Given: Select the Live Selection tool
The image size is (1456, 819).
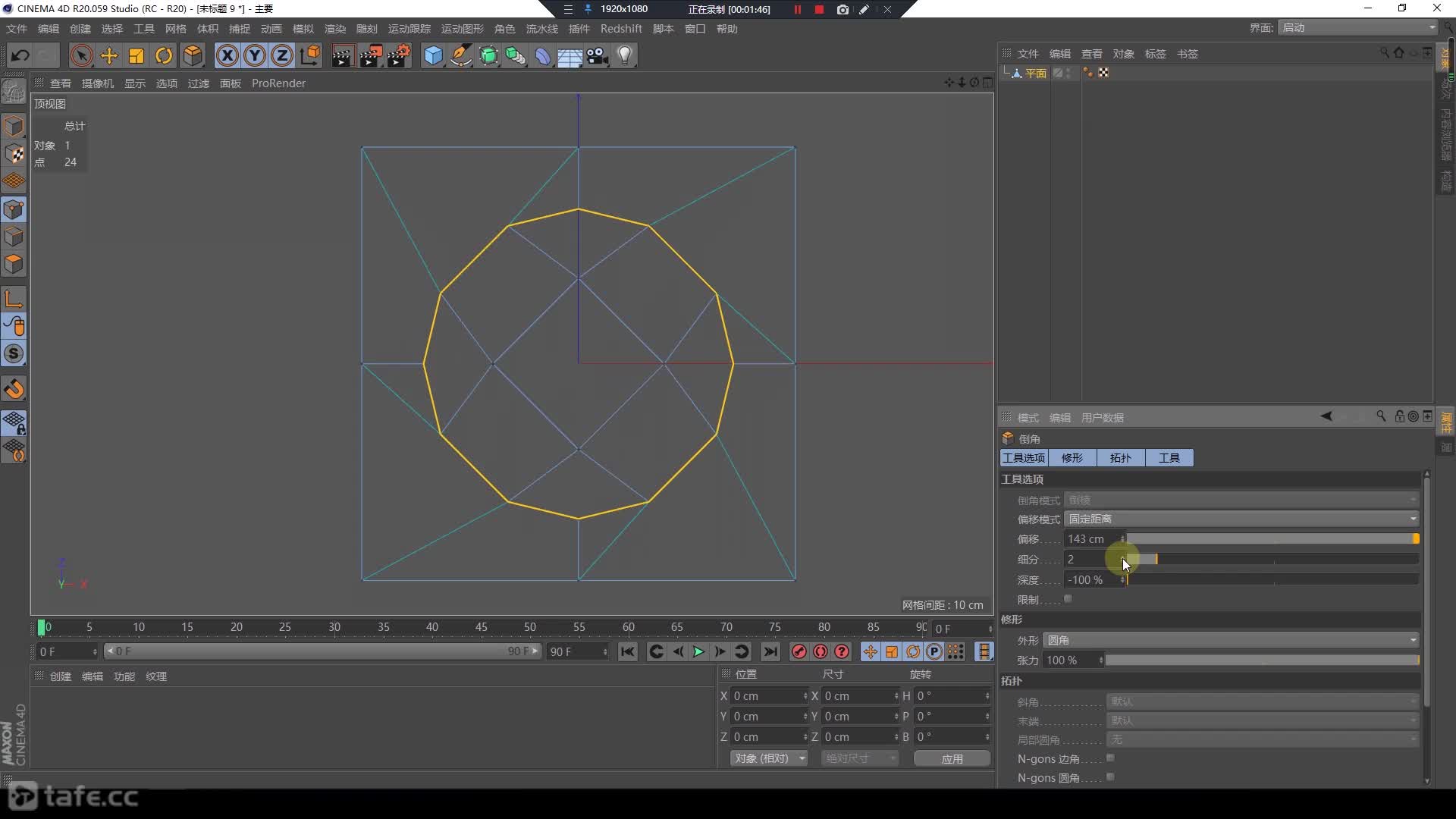Looking at the screenshot, I should click(81, 55).
